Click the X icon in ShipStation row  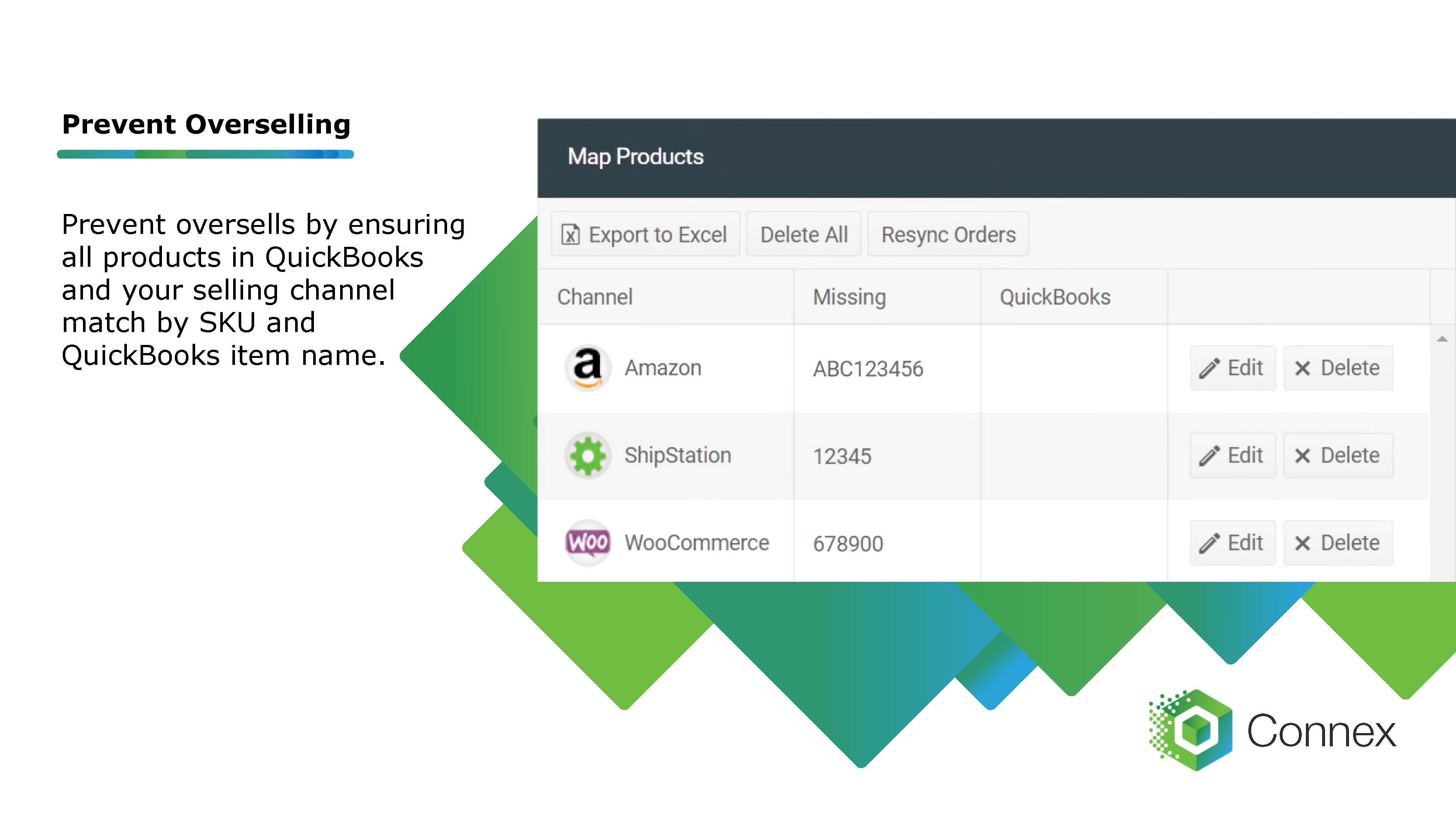[x=1302, y=456]
